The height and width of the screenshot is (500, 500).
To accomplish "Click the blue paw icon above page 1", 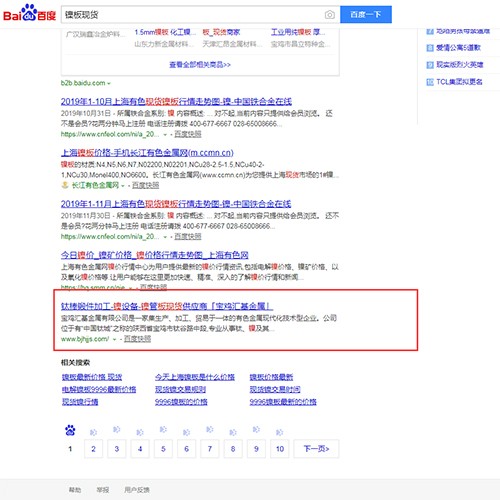I will 70,430.
